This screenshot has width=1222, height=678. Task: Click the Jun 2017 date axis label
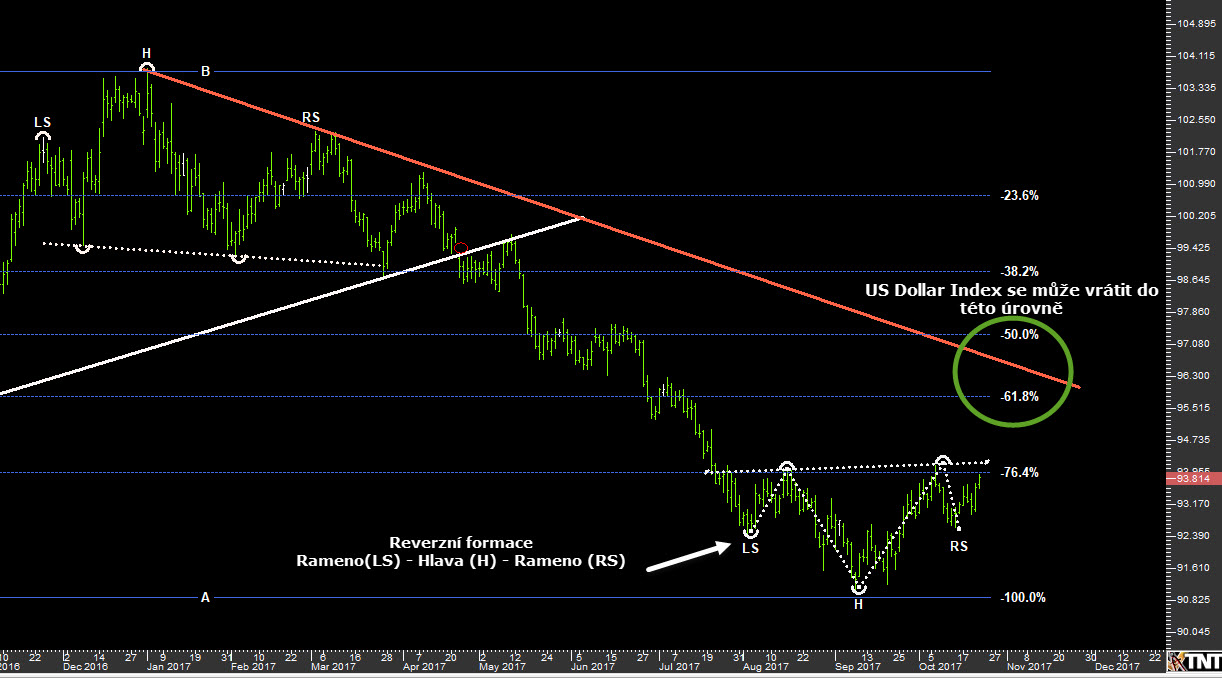click(594, 666)
